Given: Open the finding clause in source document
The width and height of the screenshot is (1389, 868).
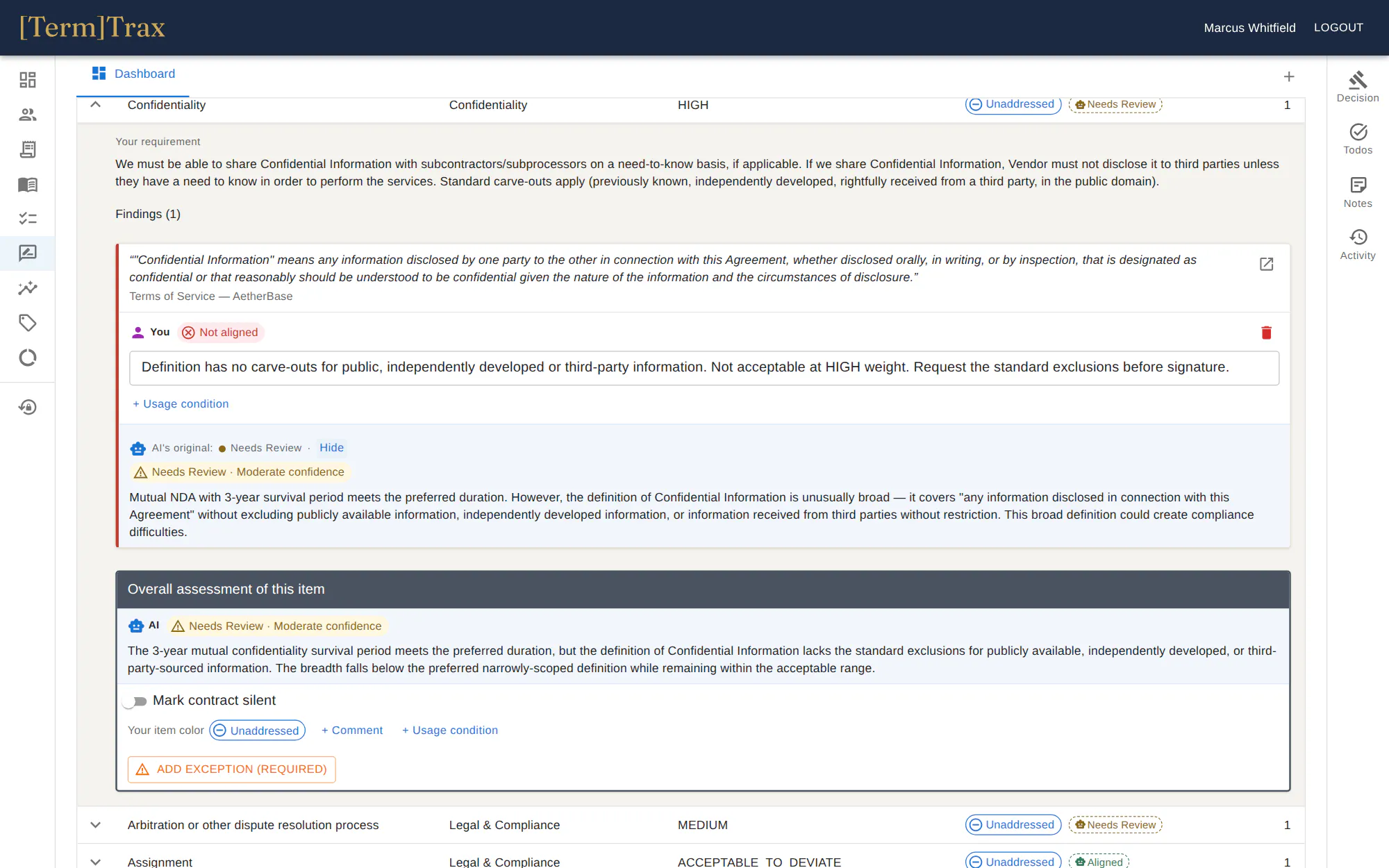Looking at the screenshot, I should 1267,264.
